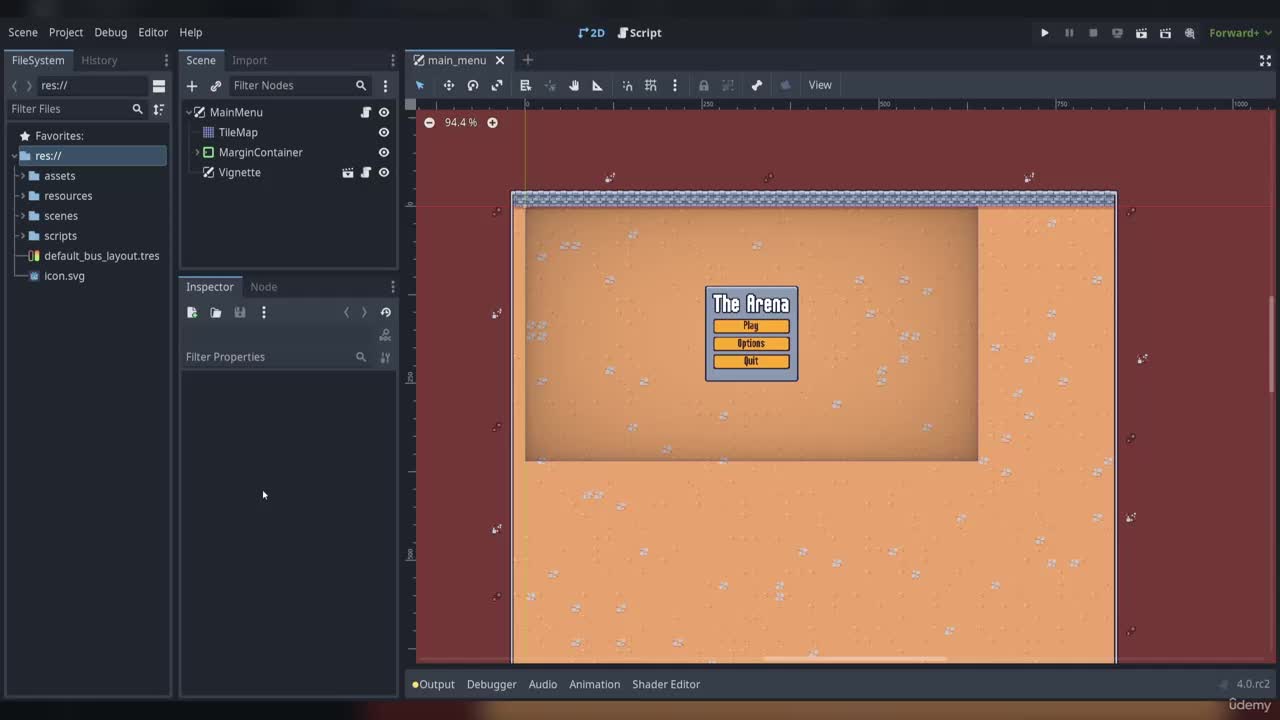Reset zoom via 94.4 % label

[461, 122]
